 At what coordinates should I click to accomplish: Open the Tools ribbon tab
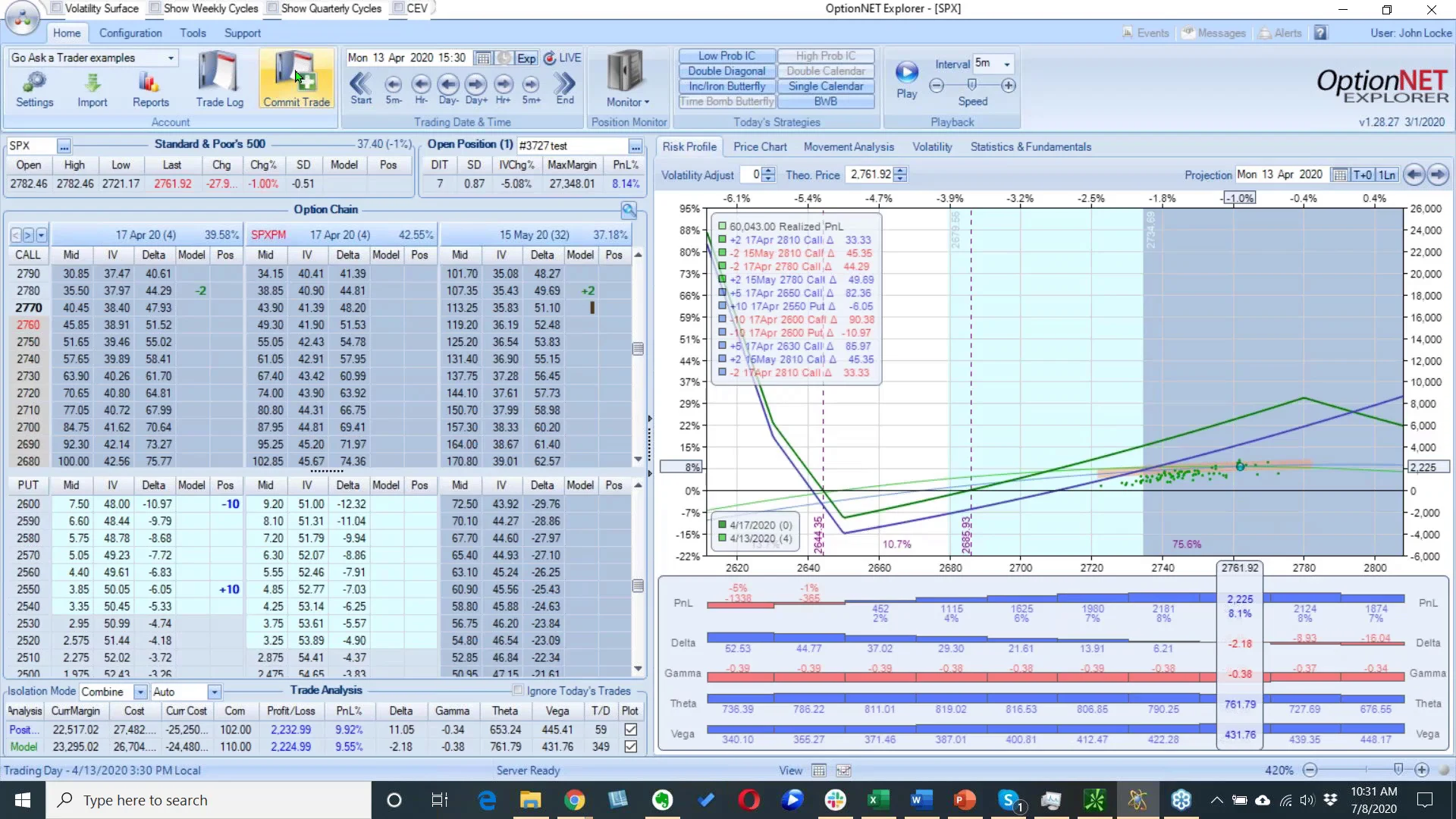click(x=193, y=33)
